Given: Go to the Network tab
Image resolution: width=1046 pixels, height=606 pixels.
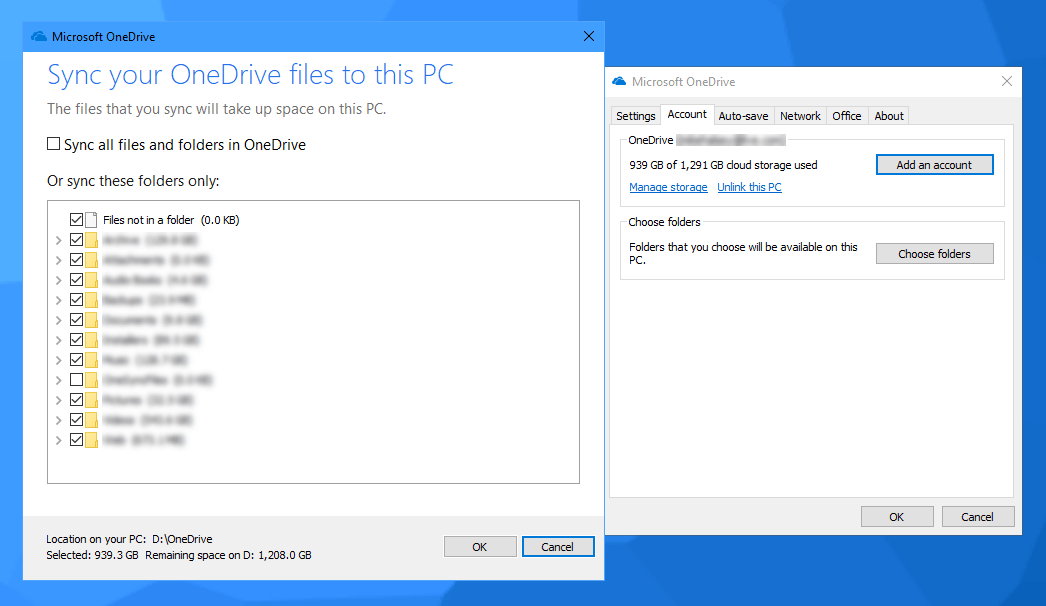Looking at the screenshot, I should [800, 116].
